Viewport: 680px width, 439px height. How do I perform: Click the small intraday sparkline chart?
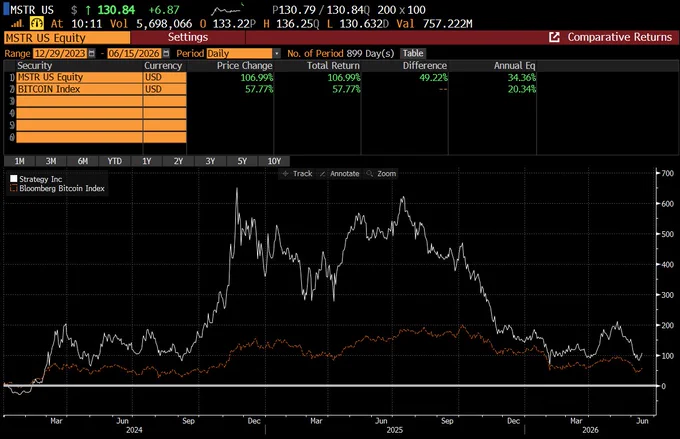(x=227, y=10)
